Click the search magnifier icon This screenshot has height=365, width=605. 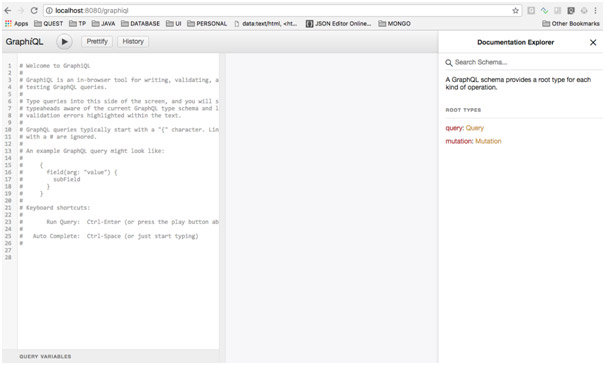pos(449,63)
